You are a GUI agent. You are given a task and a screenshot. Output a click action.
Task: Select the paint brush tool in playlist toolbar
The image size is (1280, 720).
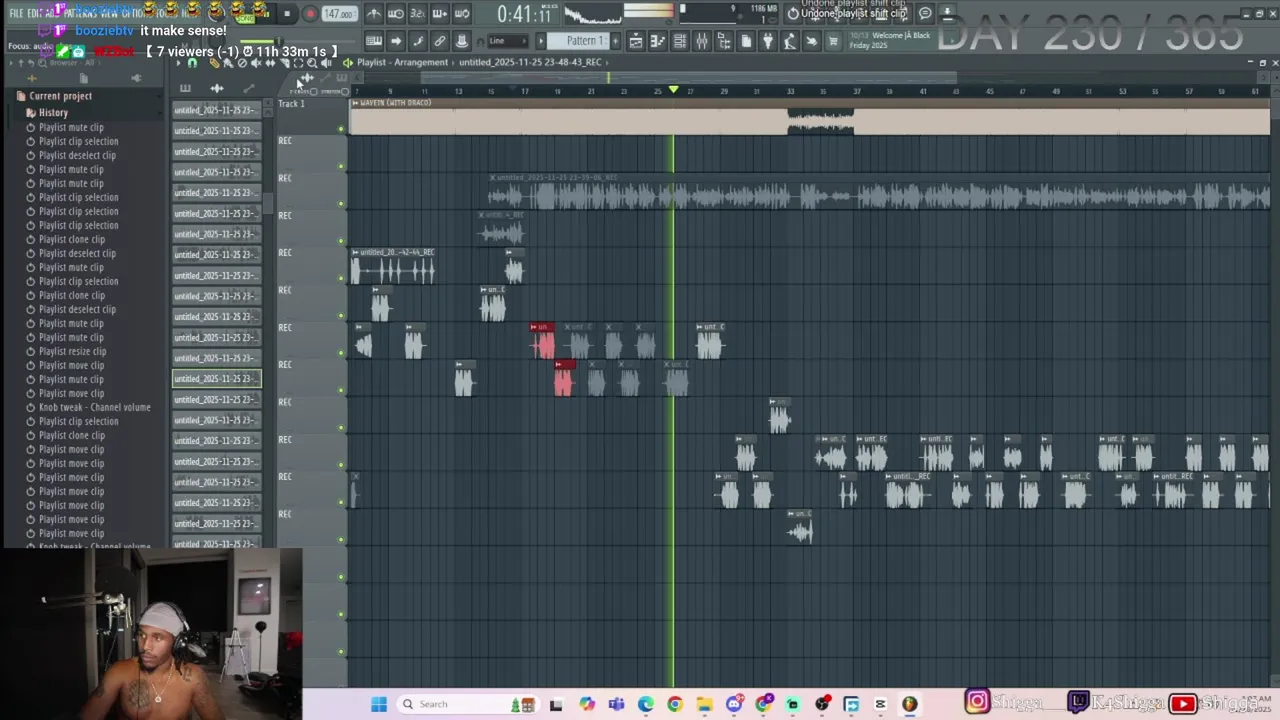click(x=229, y=63)
